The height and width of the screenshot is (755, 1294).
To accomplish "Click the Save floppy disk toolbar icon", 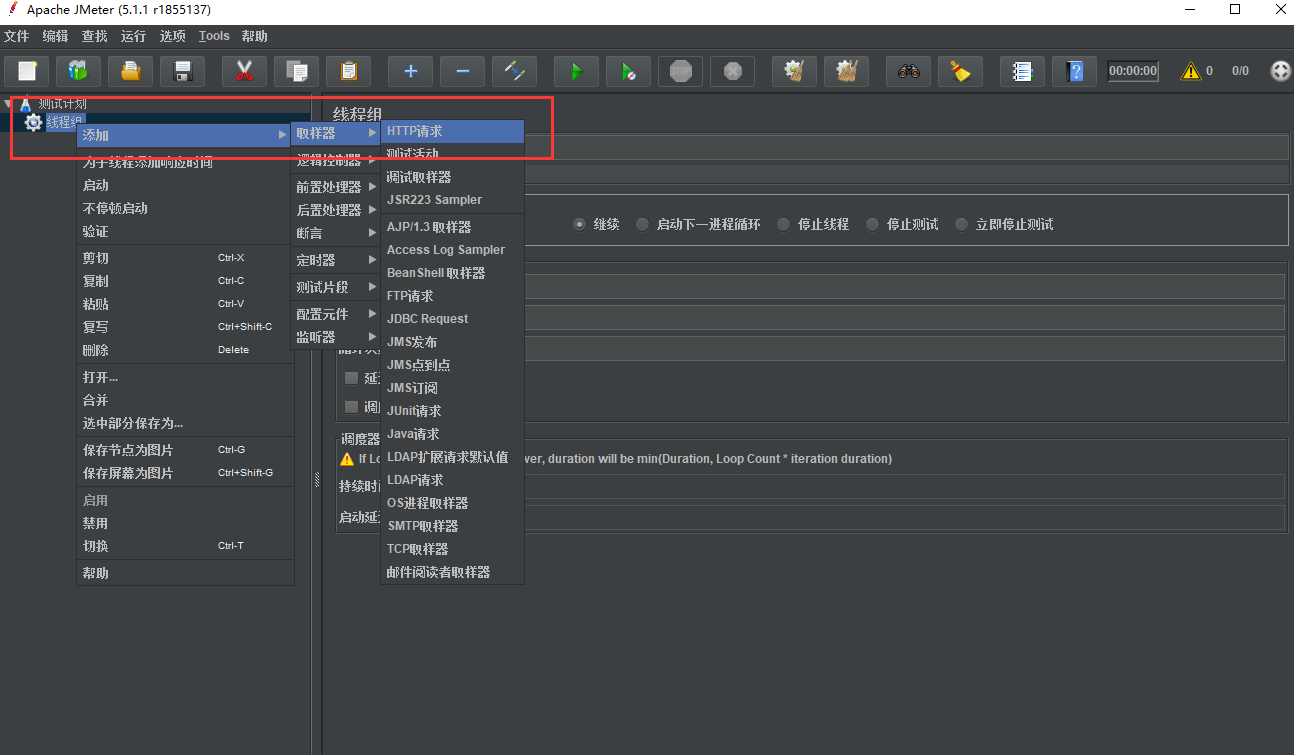I will click(182, 71).
